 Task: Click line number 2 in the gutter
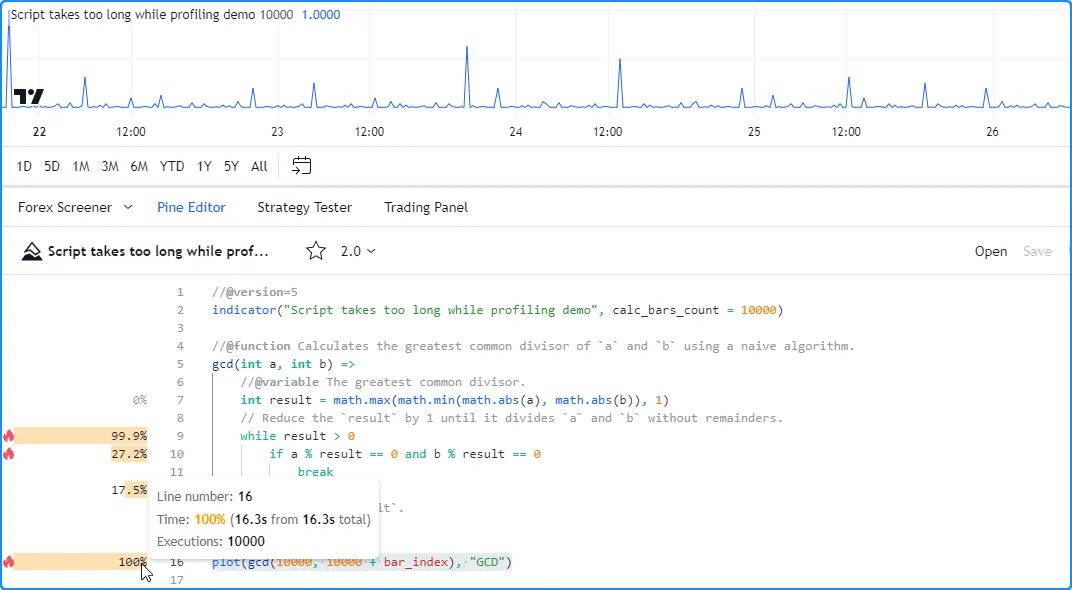tap(180, 310)
